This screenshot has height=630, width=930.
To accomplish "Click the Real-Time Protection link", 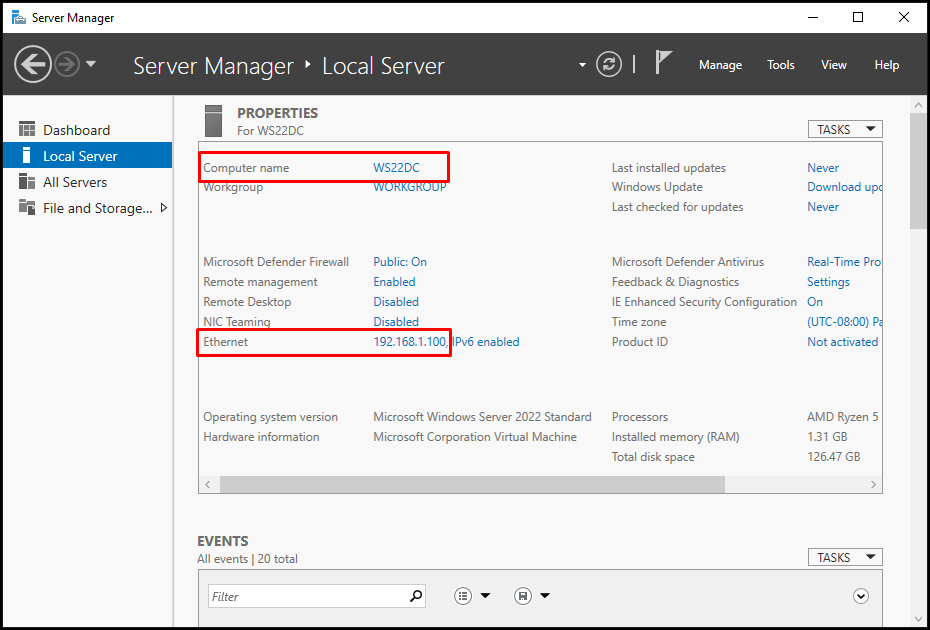I will [845, 262].
